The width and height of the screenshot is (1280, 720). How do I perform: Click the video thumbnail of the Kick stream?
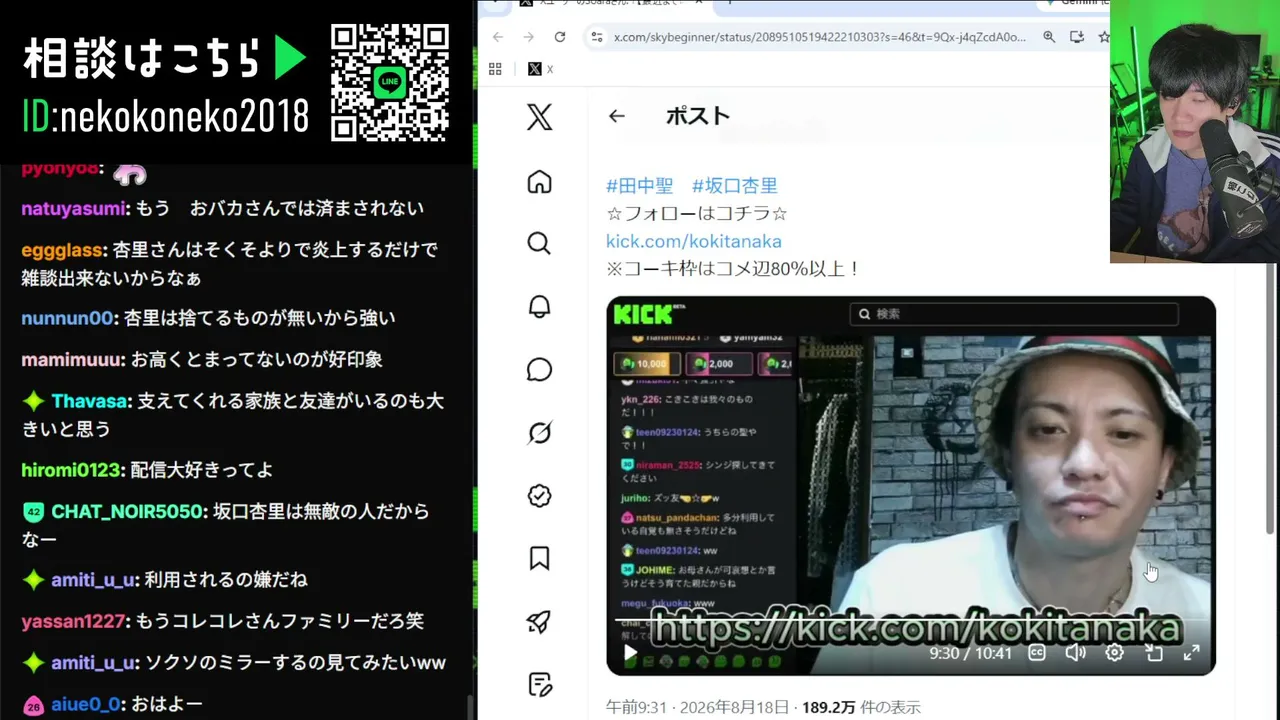pos(911,485)
